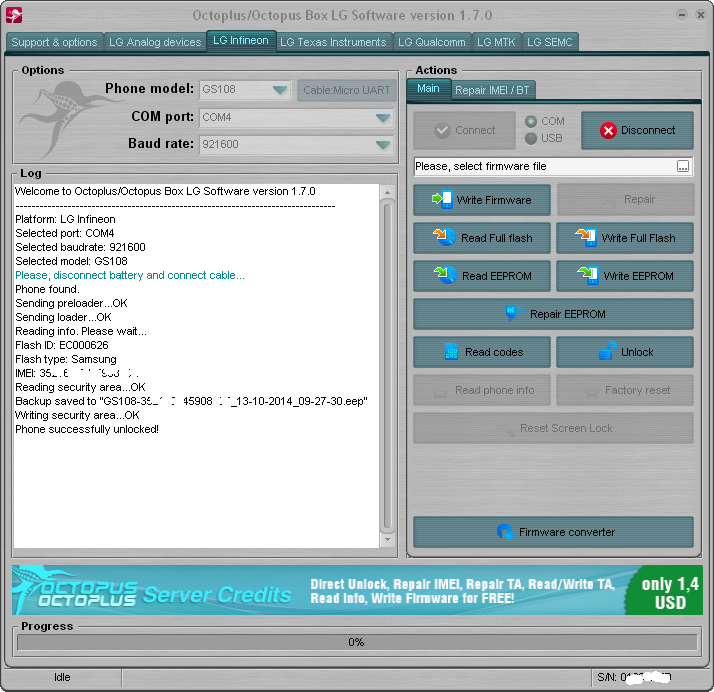The height and width of the screenshot is (692, 714).
Task: Minimize the Octoplus window
Action: (x=681, y=15)
